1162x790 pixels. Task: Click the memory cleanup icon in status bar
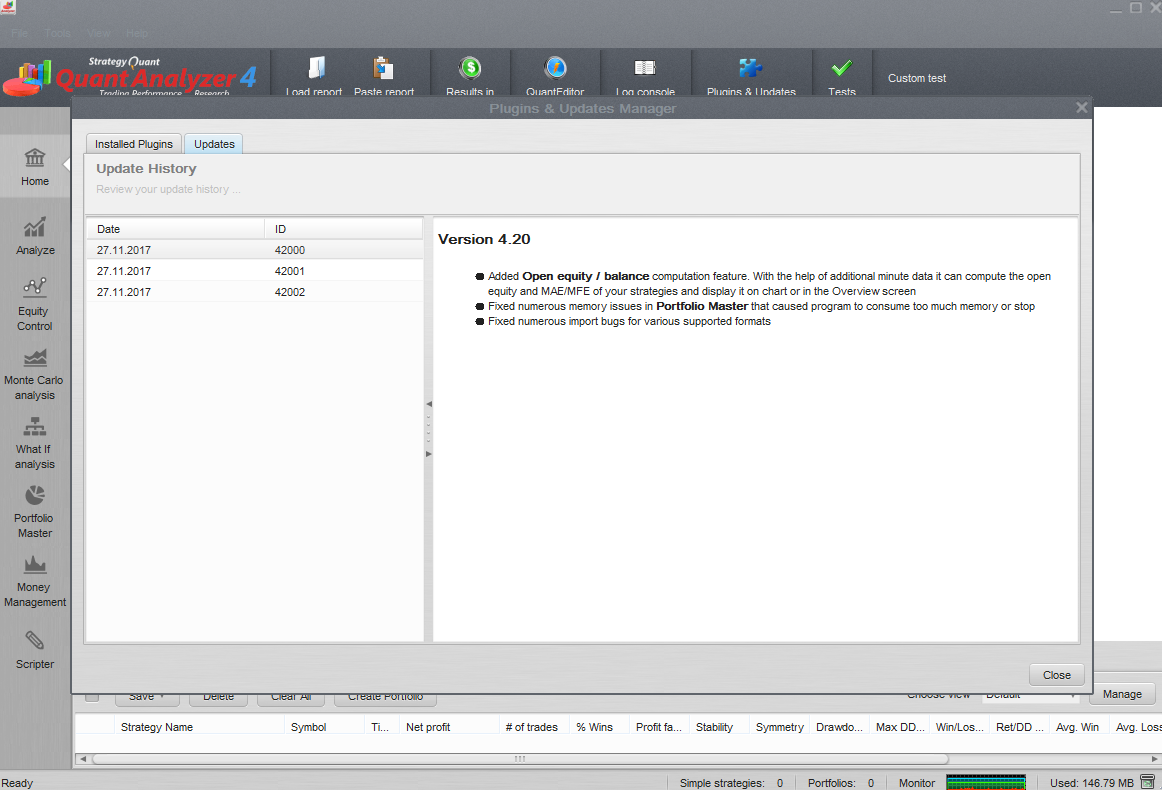[1147, 782]
